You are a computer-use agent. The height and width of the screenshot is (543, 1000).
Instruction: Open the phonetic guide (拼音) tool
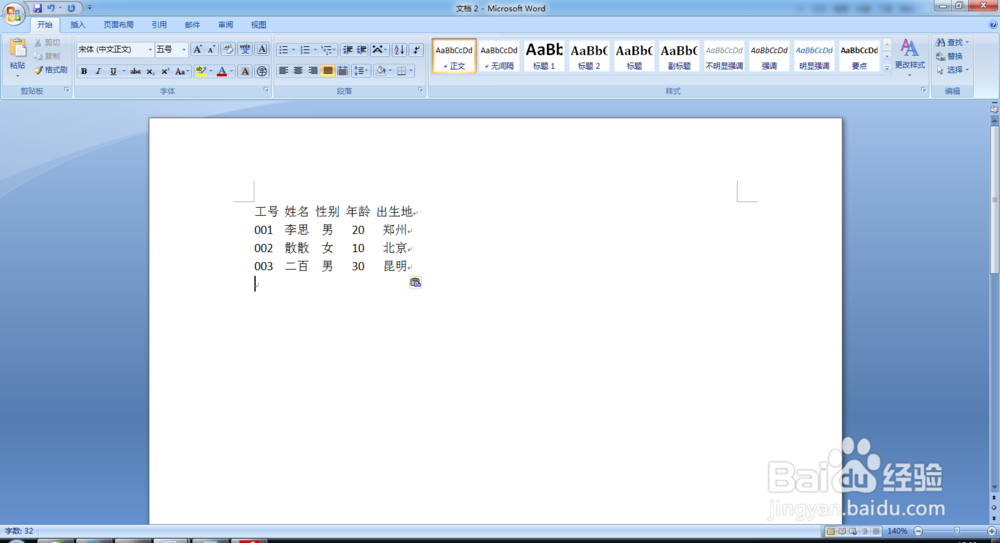245,49
